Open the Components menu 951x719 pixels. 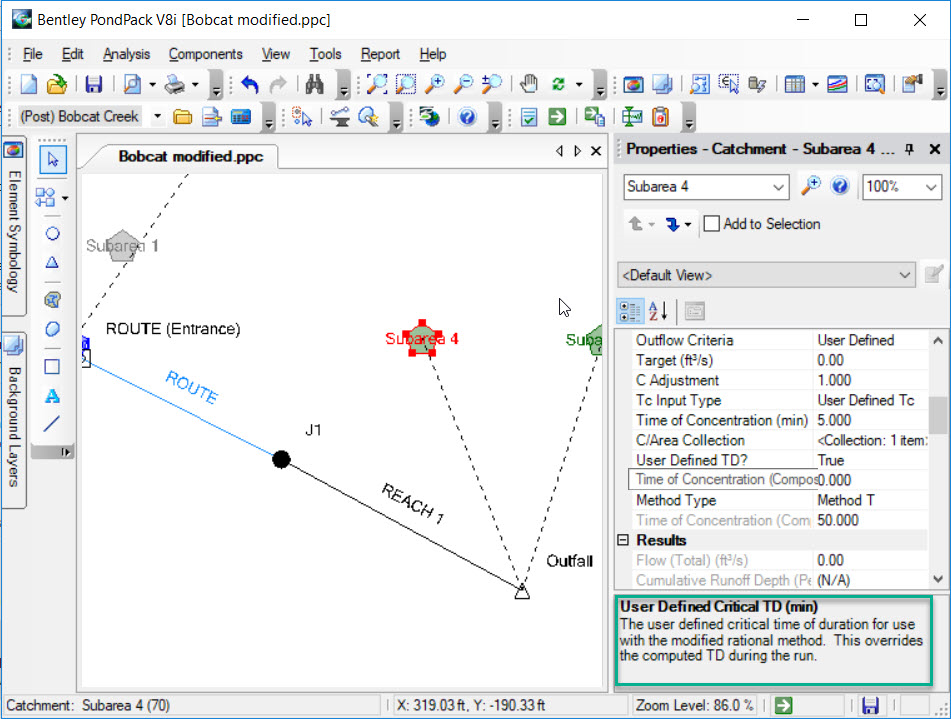click(206, 54)
